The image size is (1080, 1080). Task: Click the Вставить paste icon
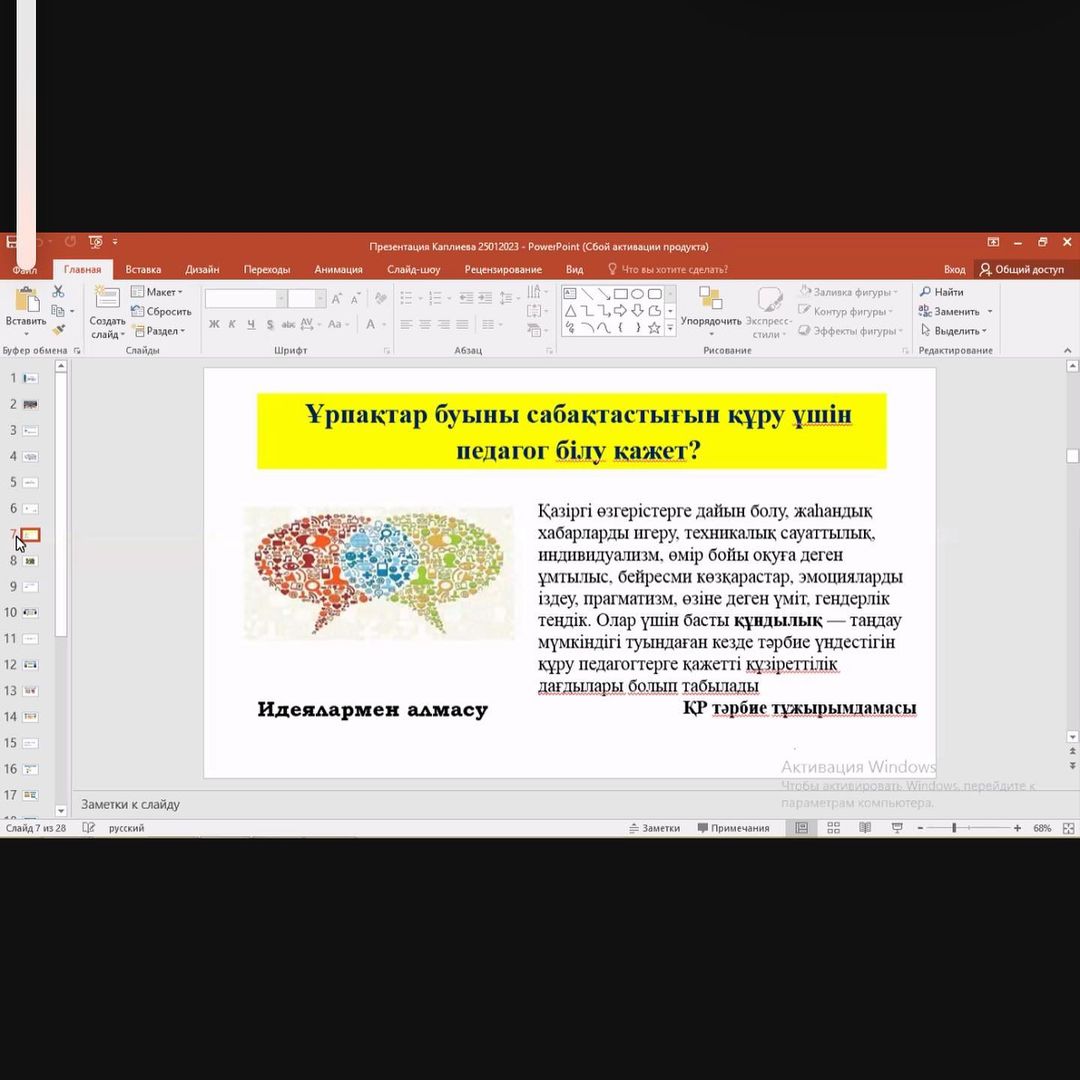(x=25, y=304)
